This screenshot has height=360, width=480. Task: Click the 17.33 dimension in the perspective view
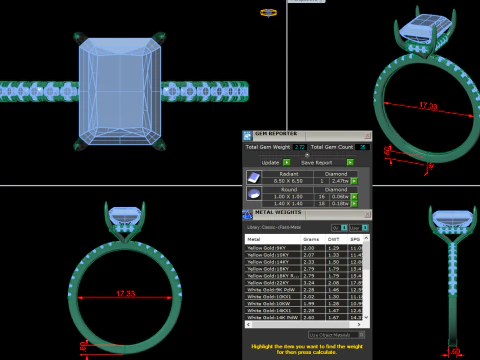point(428,106)
